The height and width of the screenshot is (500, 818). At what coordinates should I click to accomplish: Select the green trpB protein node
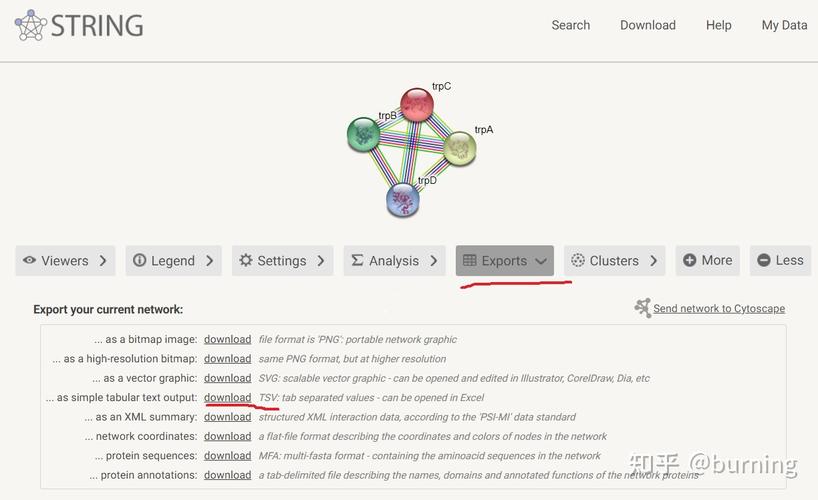(363, 134)
